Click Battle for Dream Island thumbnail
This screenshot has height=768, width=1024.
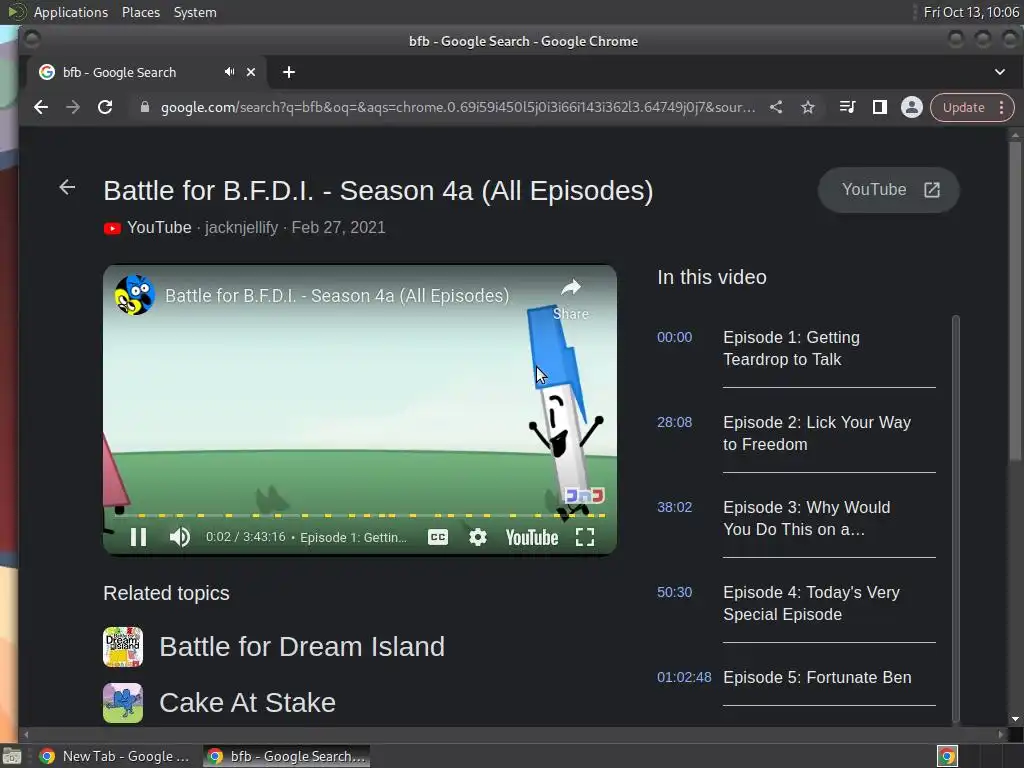pyautogui.click(x=123, y=647)
